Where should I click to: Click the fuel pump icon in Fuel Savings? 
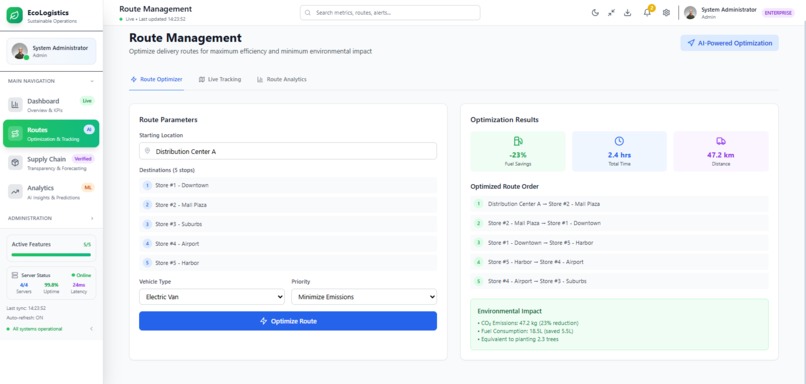[518, 141]
